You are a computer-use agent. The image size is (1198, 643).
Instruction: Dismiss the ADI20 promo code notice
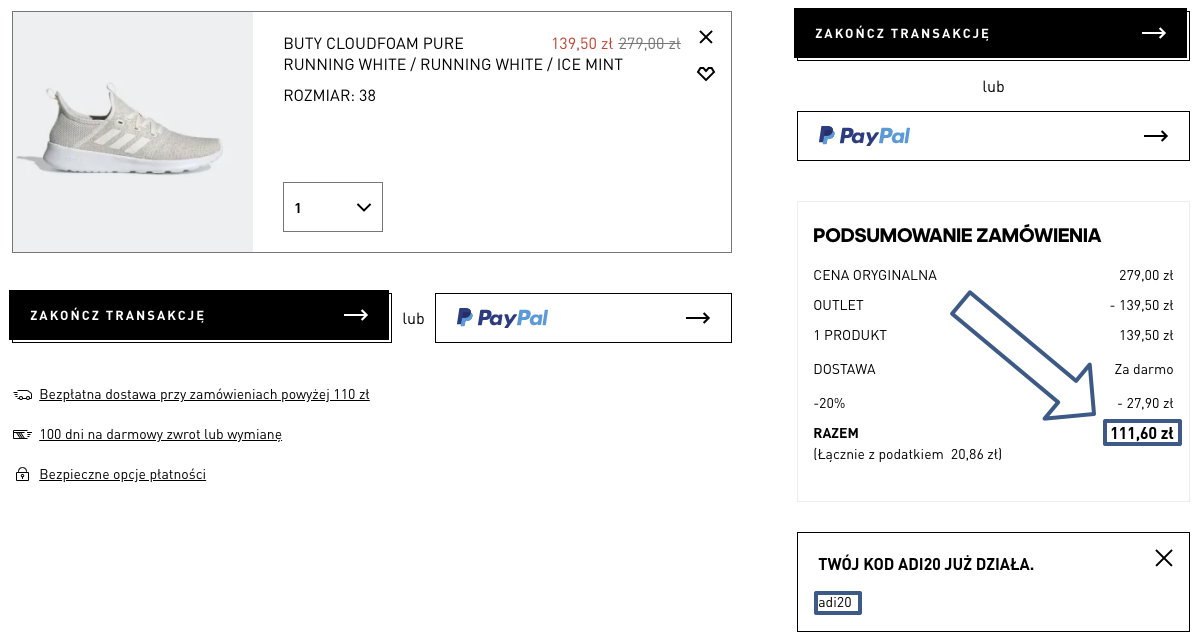click(x=1164, y=558)
